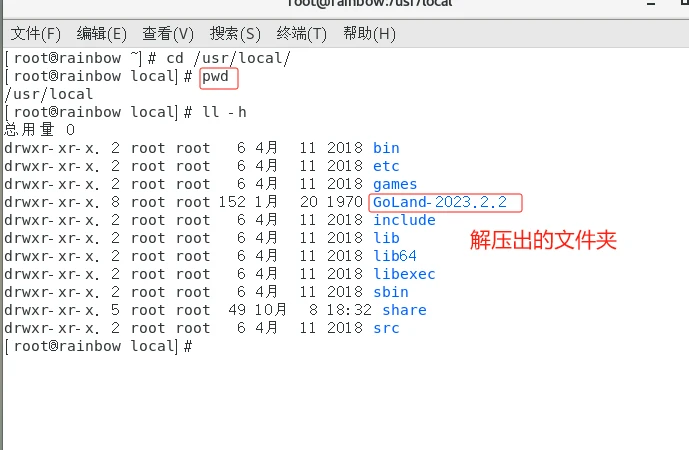The width and height of the screenshot is (689, 450).
Task: Click the /usr/local output line
Action: click(x=49, y=94)
